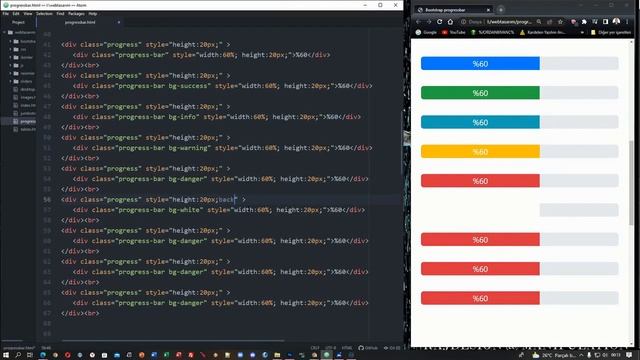Open the Help menu in Atom

tap(93, 13)
